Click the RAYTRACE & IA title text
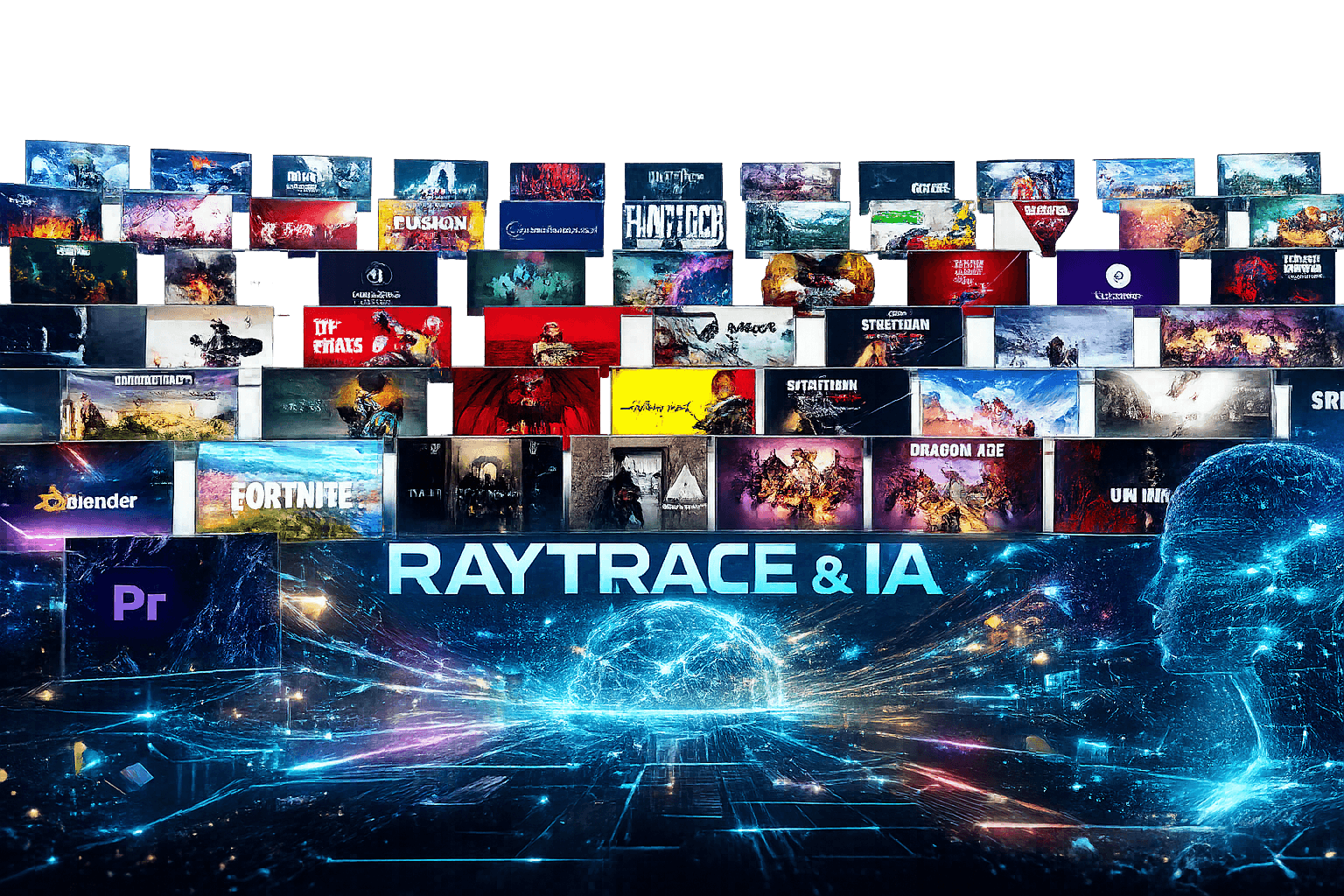 664,571
